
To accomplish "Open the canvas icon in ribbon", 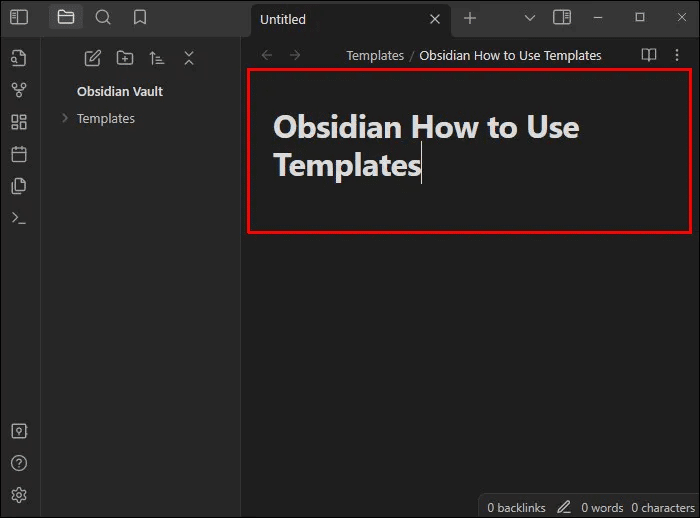I will click(19, 122).
